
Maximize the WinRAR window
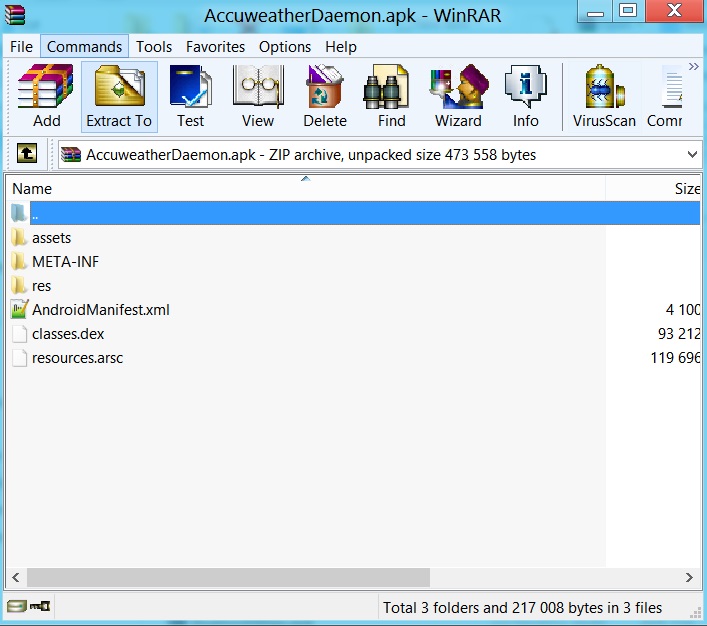628,12
